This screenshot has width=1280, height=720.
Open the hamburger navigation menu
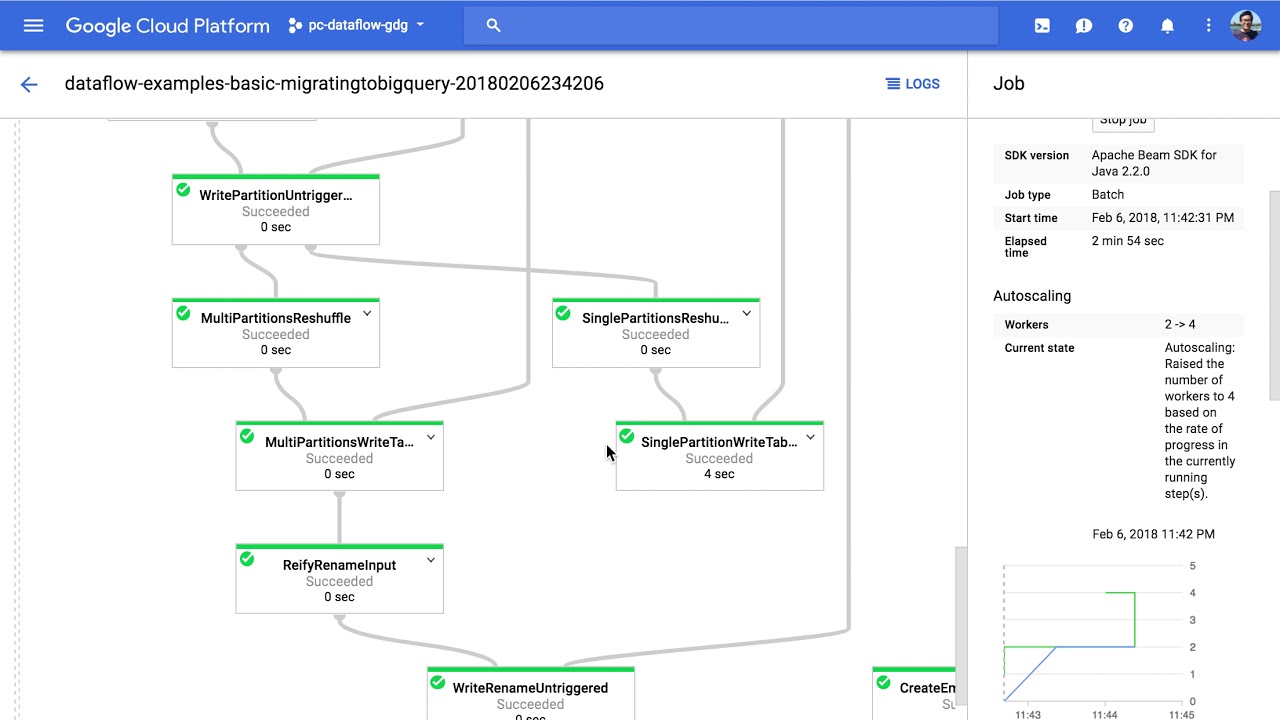(x=33, y=25)
